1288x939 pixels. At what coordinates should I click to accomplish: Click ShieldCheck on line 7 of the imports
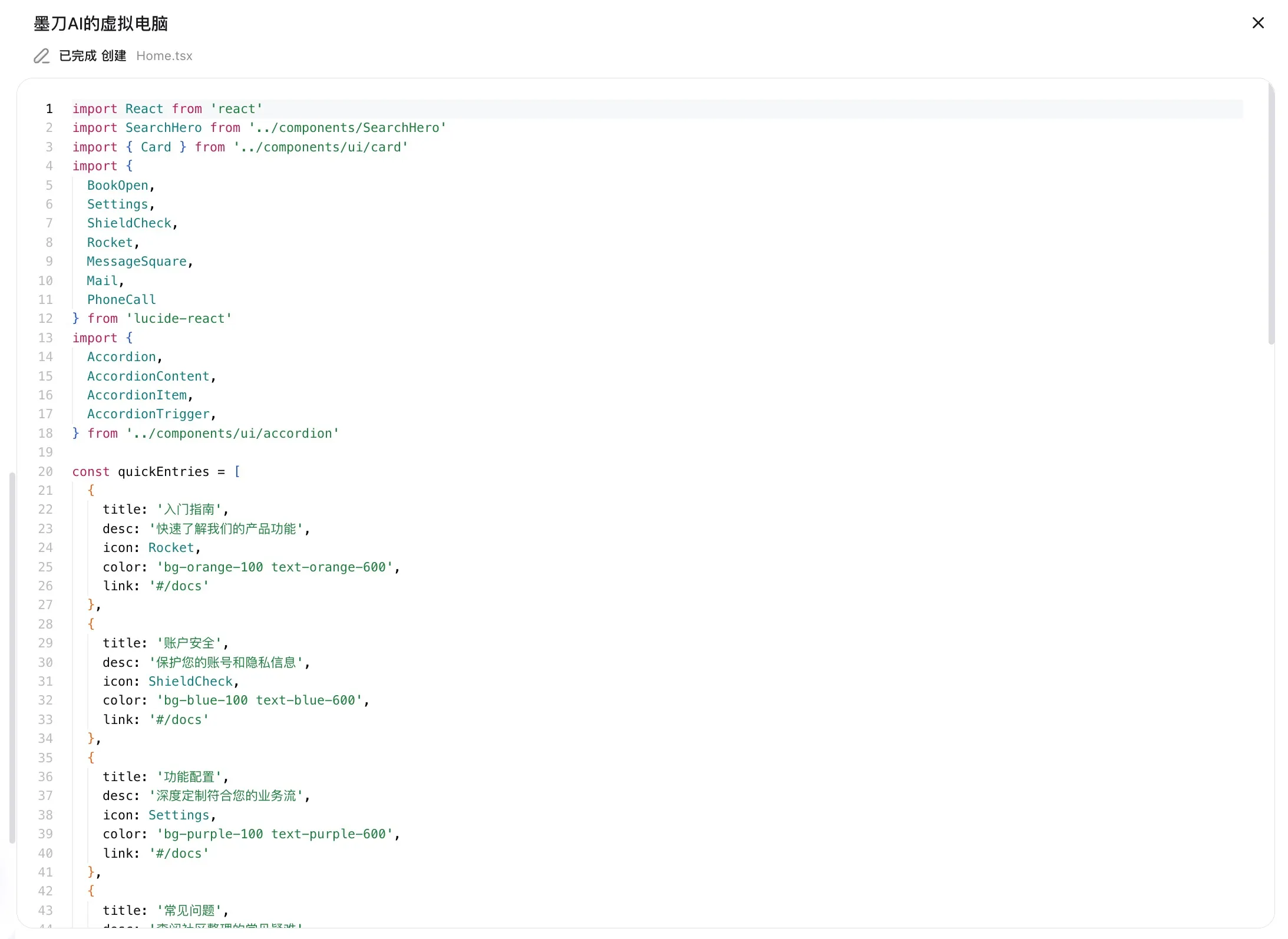[x=129, y=223]
